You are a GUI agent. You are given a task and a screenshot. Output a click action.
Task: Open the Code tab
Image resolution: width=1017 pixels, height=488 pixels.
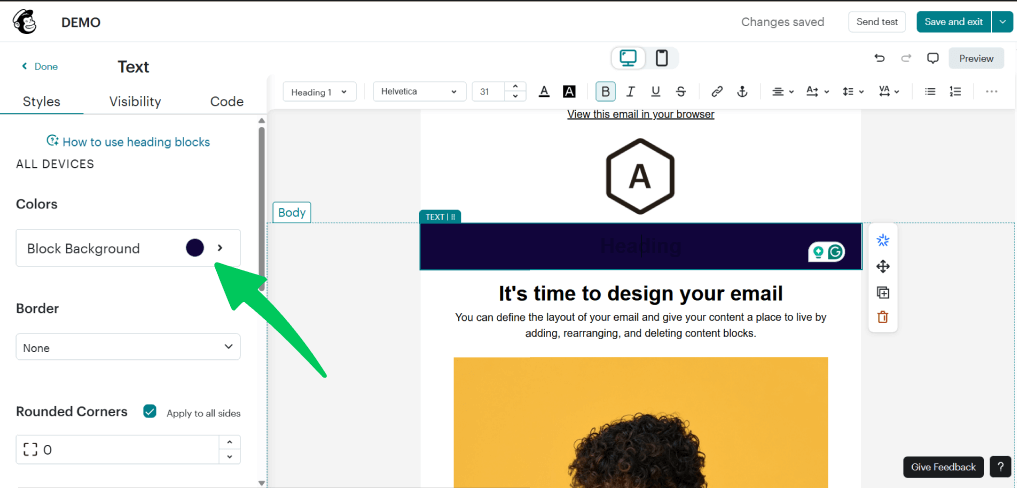pos(227,101)
